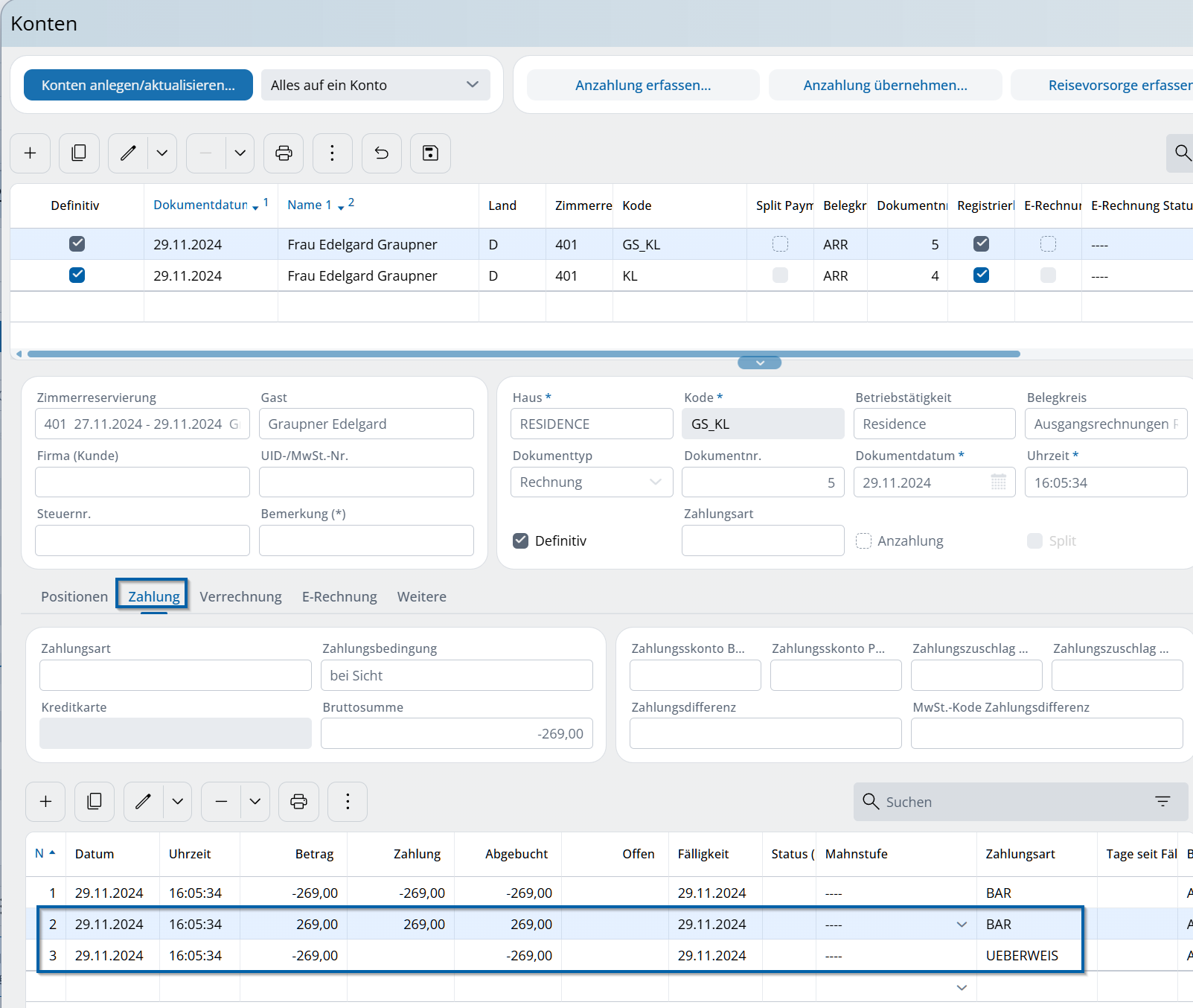
Task: Click 'Konten anlegen/aktualisieren...' button
Action: click(138, 86)
